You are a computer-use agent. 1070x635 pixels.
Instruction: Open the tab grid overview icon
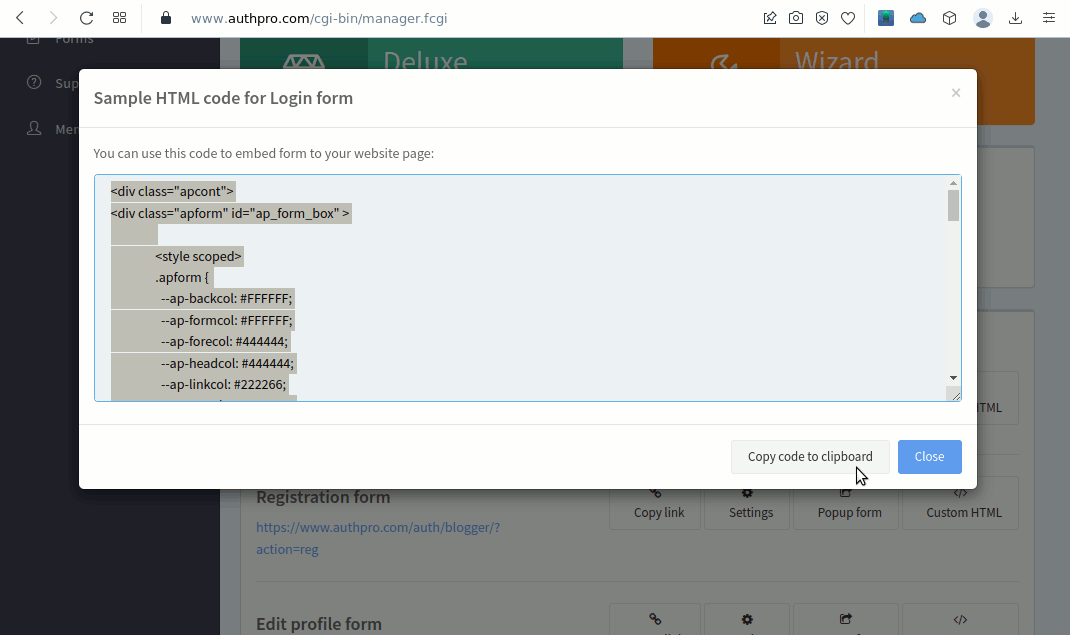click(119, 18)
